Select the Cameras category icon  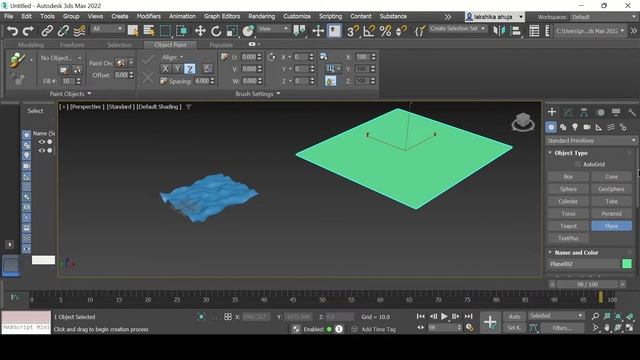click(x=587, y=127)
